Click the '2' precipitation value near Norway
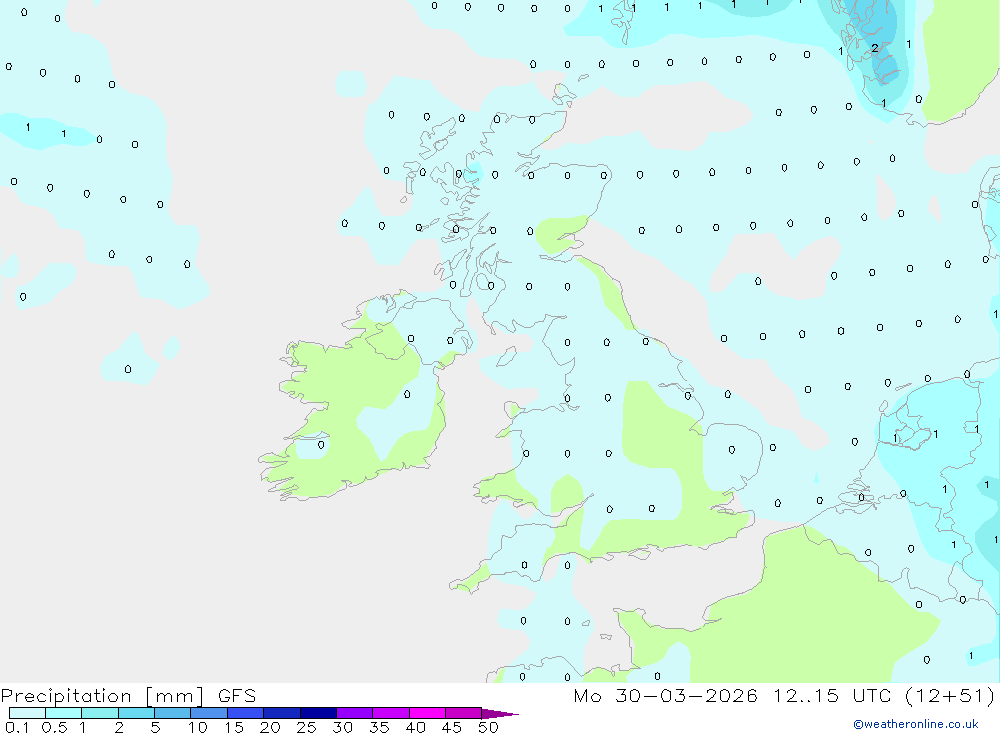 [875, 48]
